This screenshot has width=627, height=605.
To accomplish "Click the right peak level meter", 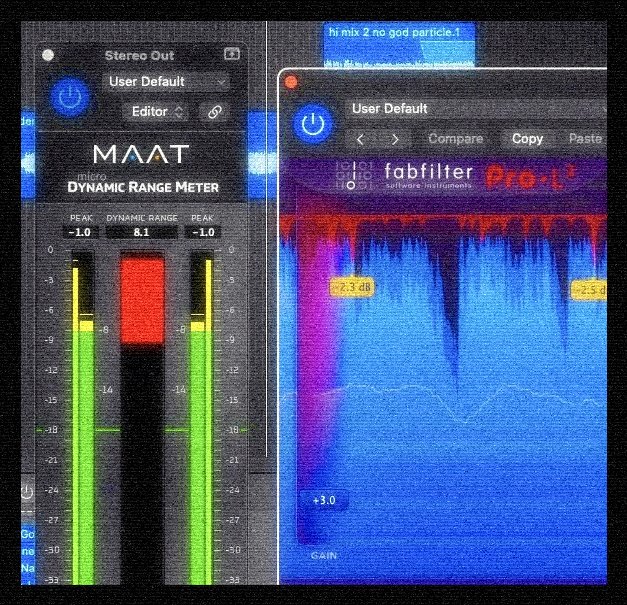I will coord(201,417).
